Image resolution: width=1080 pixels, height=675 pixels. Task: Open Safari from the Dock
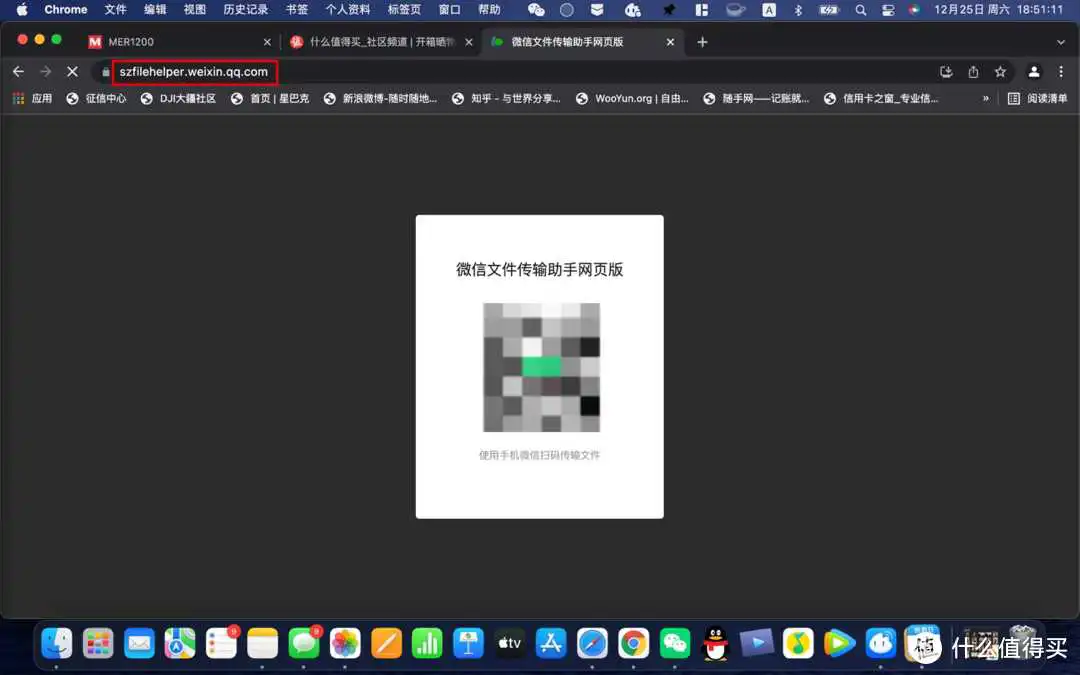pyautogui.click(x=592, y=644)
